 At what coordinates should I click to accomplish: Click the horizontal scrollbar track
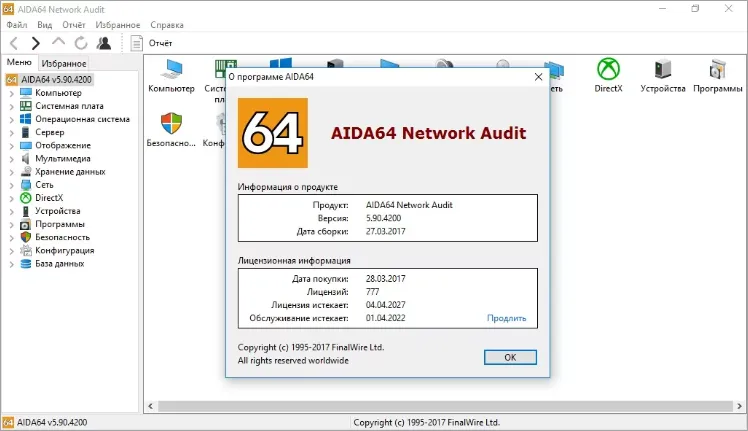pyautogui.click(x=445, y=406)
